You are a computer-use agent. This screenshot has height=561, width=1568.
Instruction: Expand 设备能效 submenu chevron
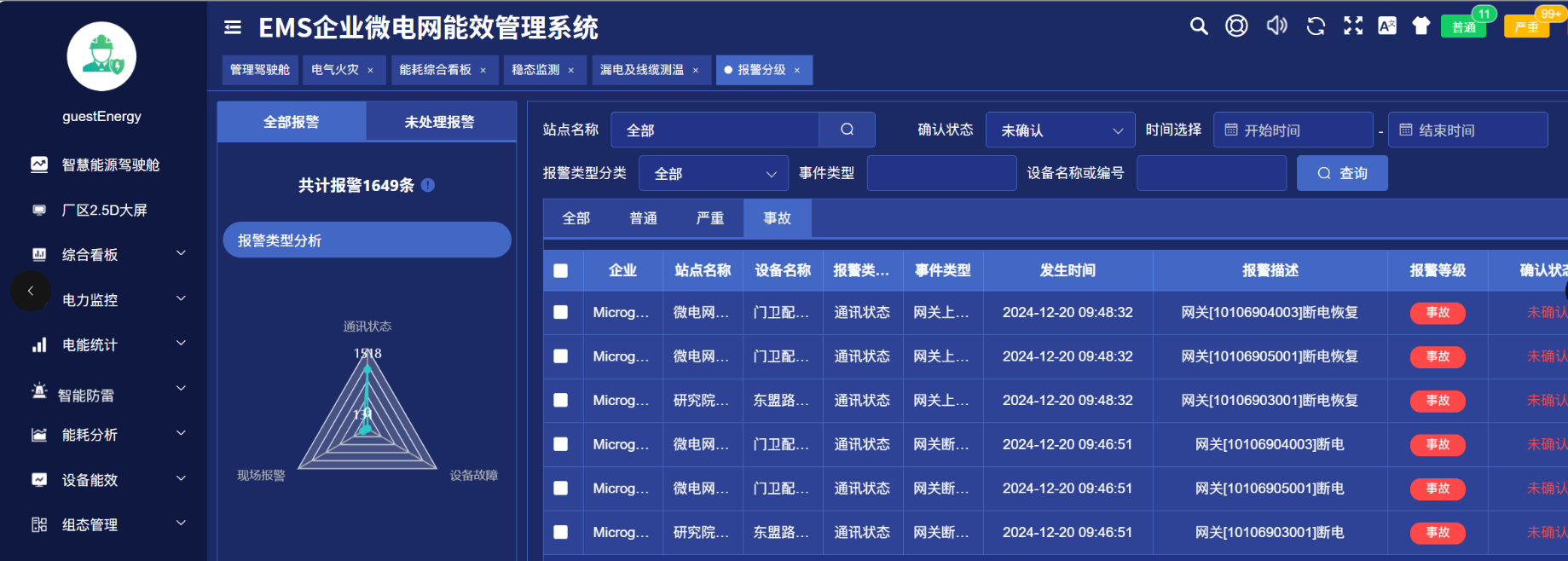tap(181, 478)
